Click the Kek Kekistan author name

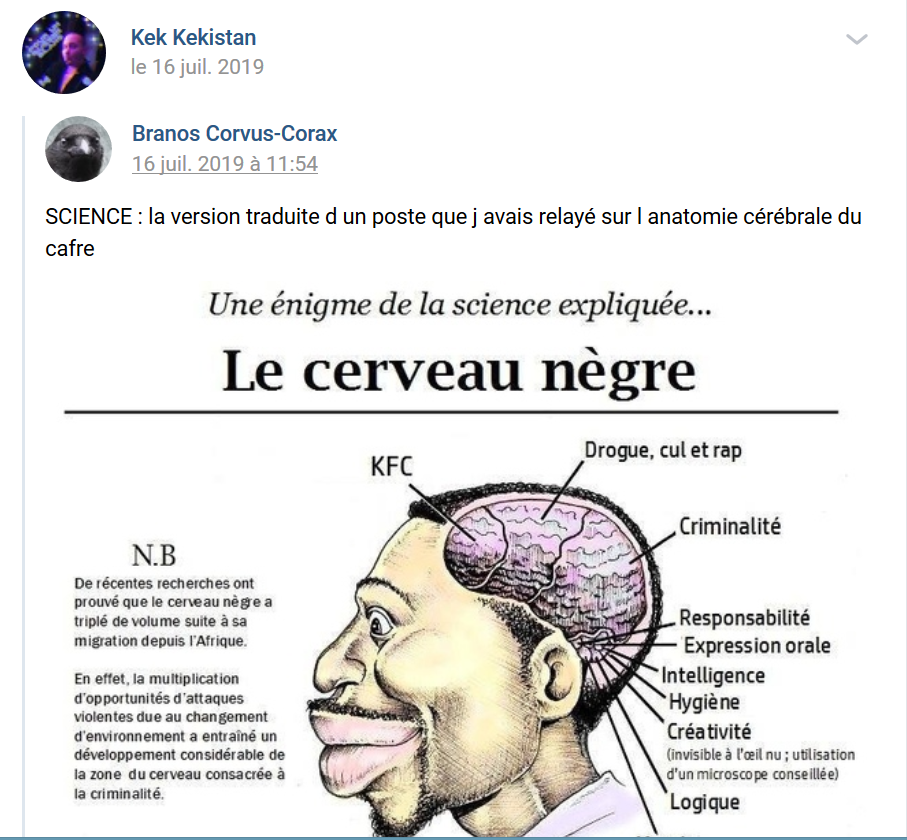pos(193,38)
